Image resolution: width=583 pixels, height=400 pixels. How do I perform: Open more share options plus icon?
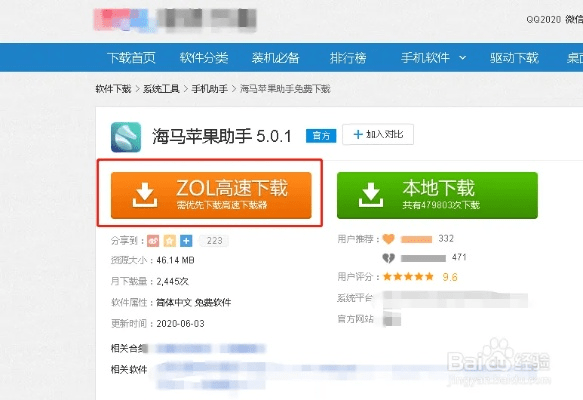click(x=186, y=241)
